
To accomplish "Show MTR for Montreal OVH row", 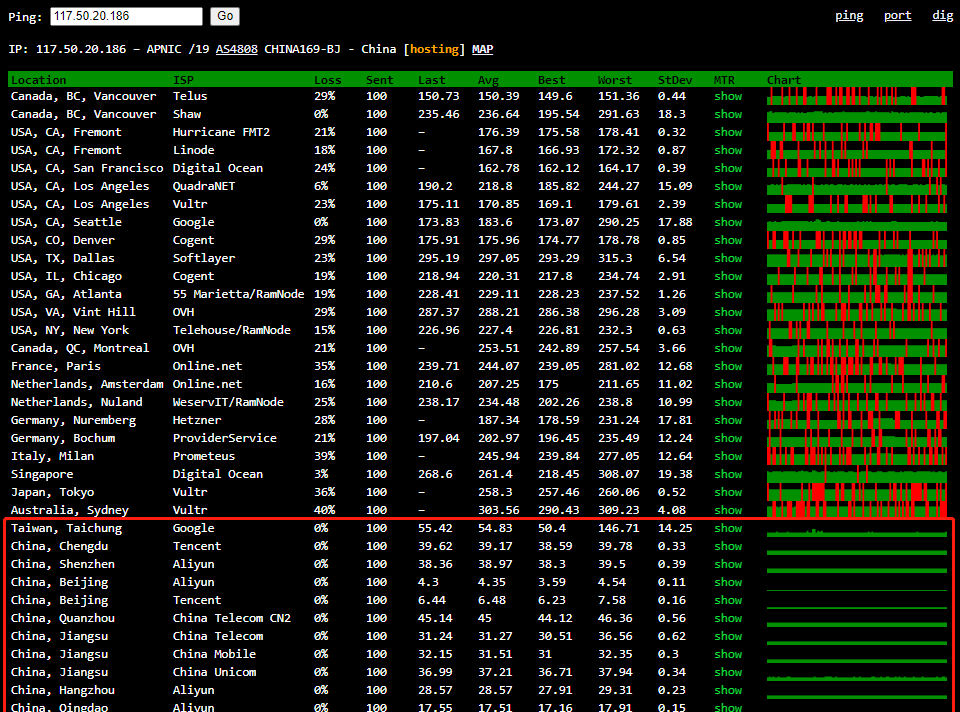I will (x=728, y=348).
